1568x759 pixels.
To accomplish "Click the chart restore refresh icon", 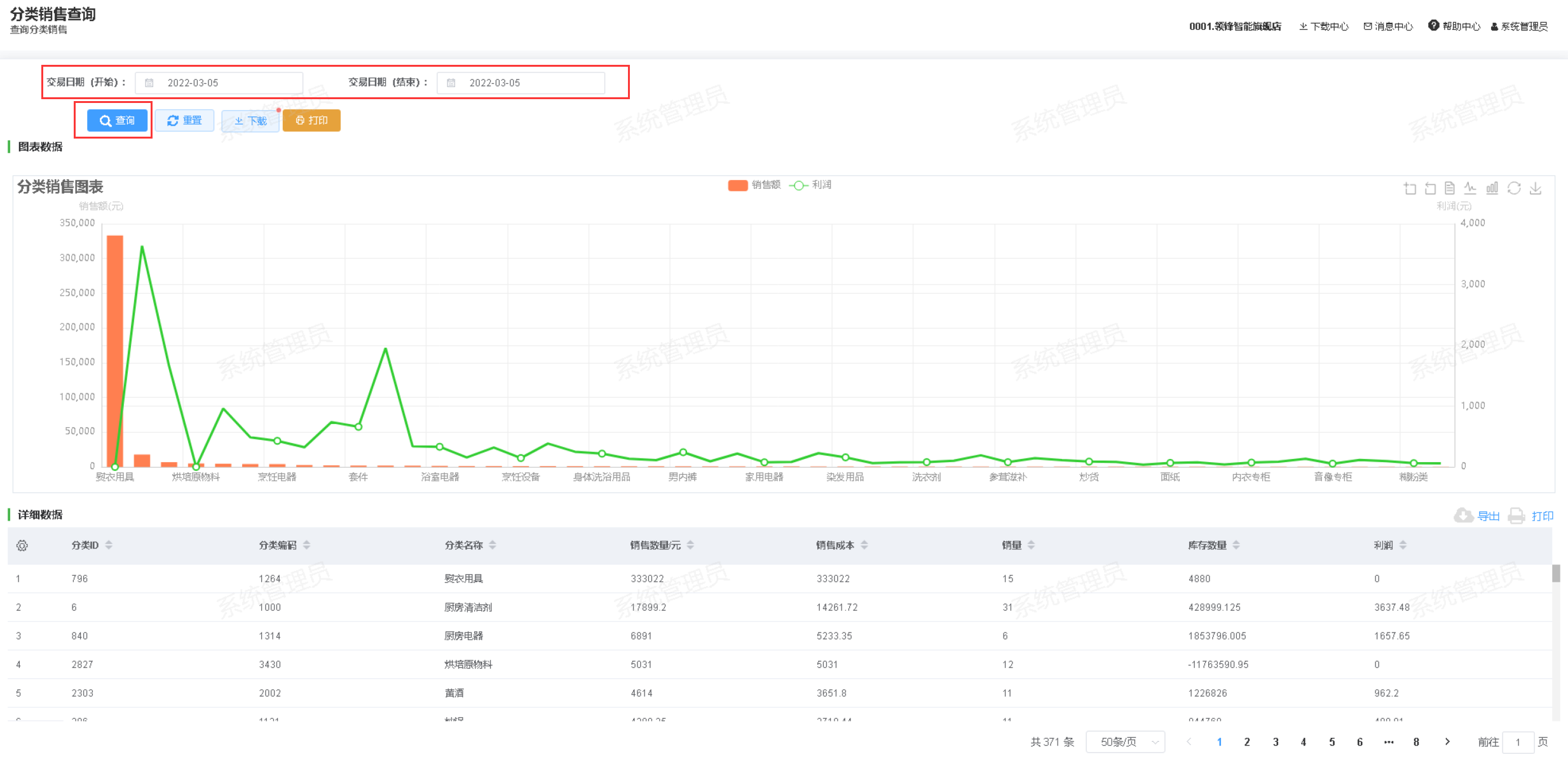I will [x=1514, y=188].
